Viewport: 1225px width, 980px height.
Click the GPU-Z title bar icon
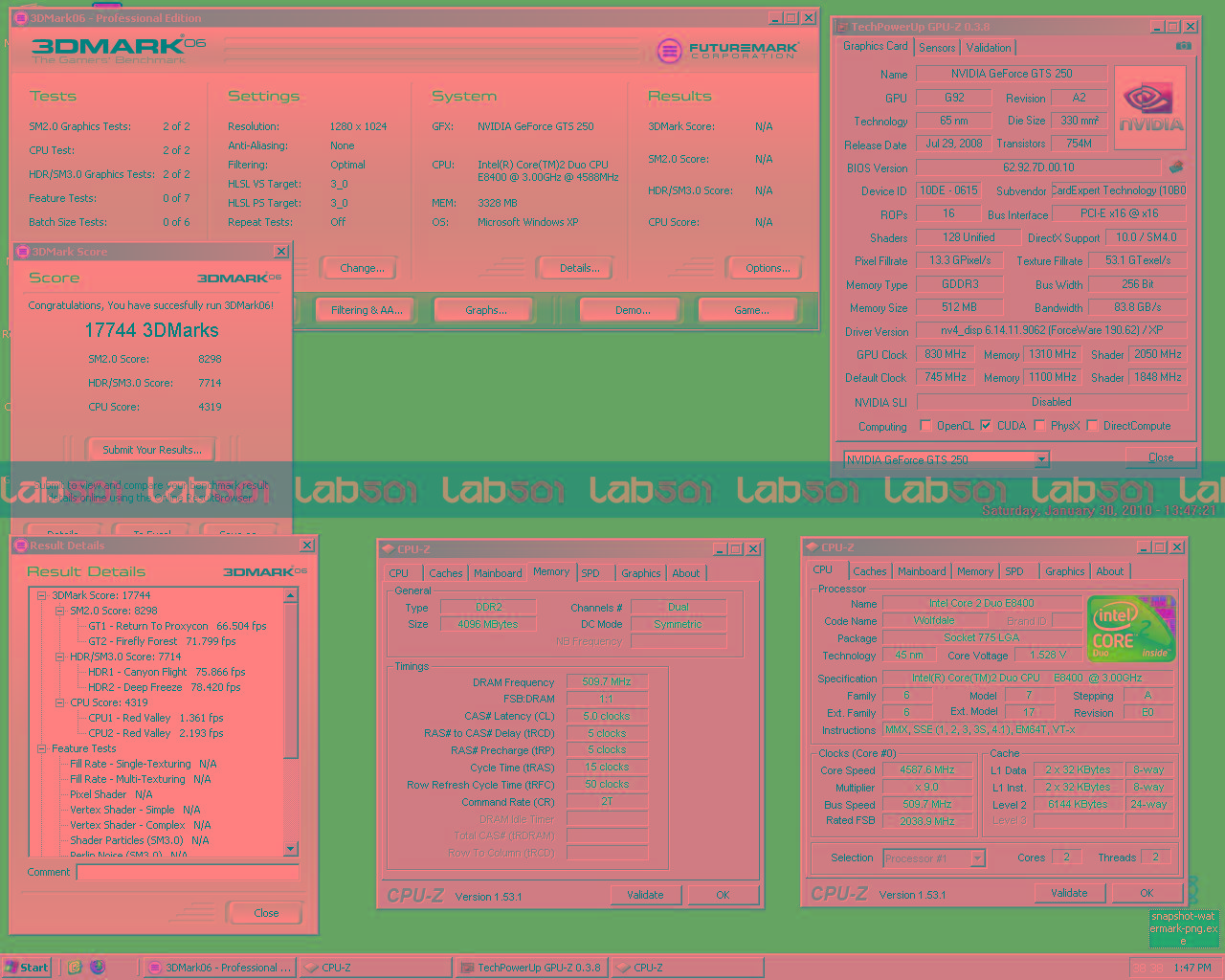[842, 27]
